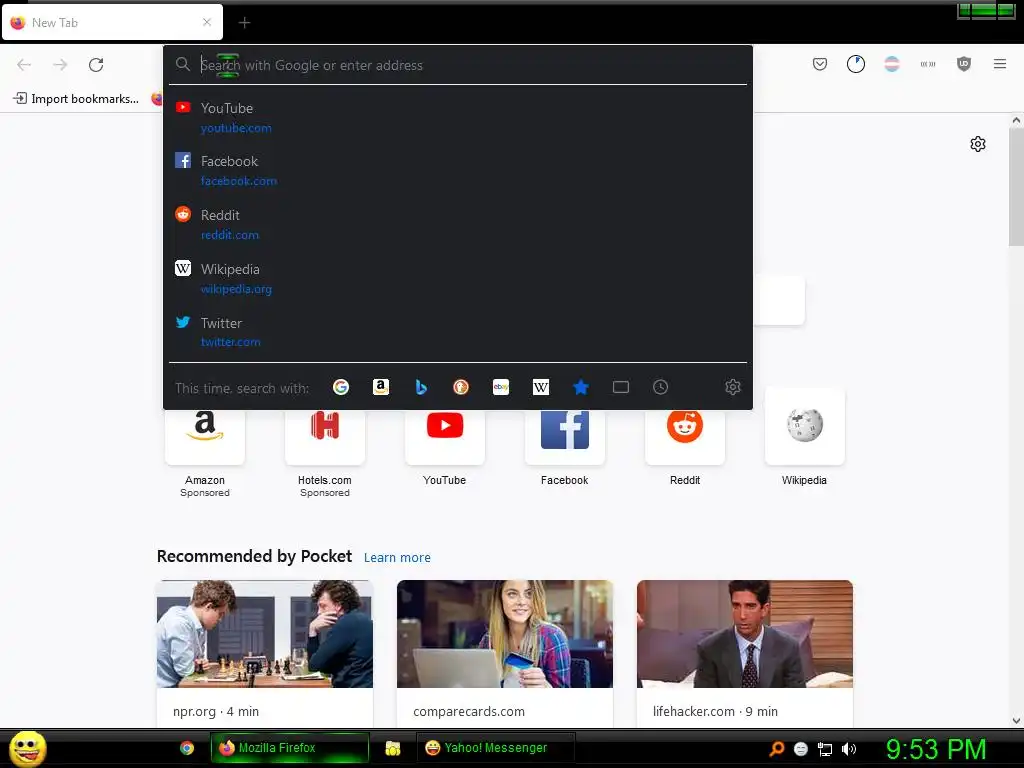
Task: Choose the Facebook suggestion in dropdown
Action: pyautogui.click(x=458, y=170)
